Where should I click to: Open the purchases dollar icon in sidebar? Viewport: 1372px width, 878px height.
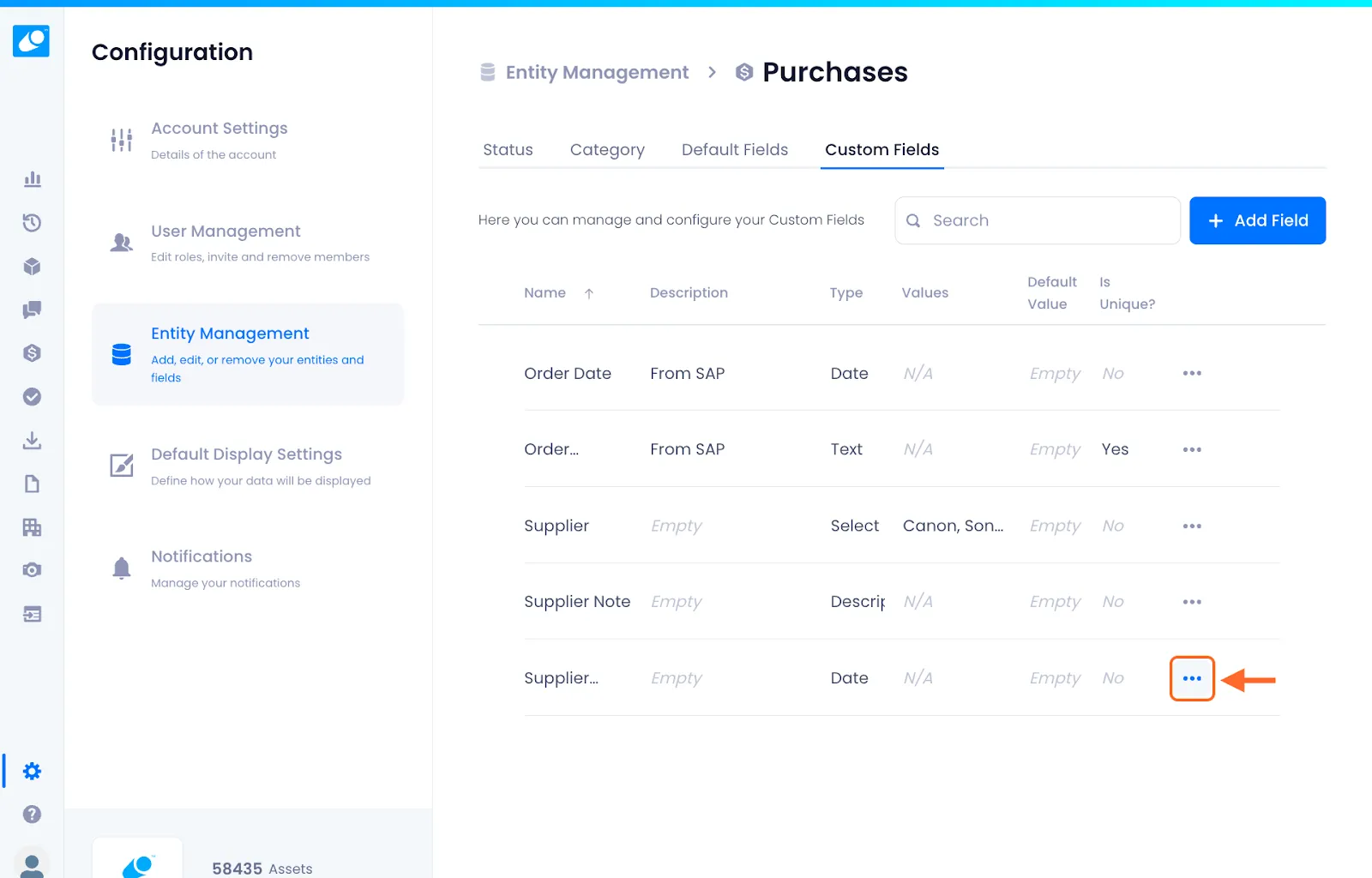(x=33, y=353)
